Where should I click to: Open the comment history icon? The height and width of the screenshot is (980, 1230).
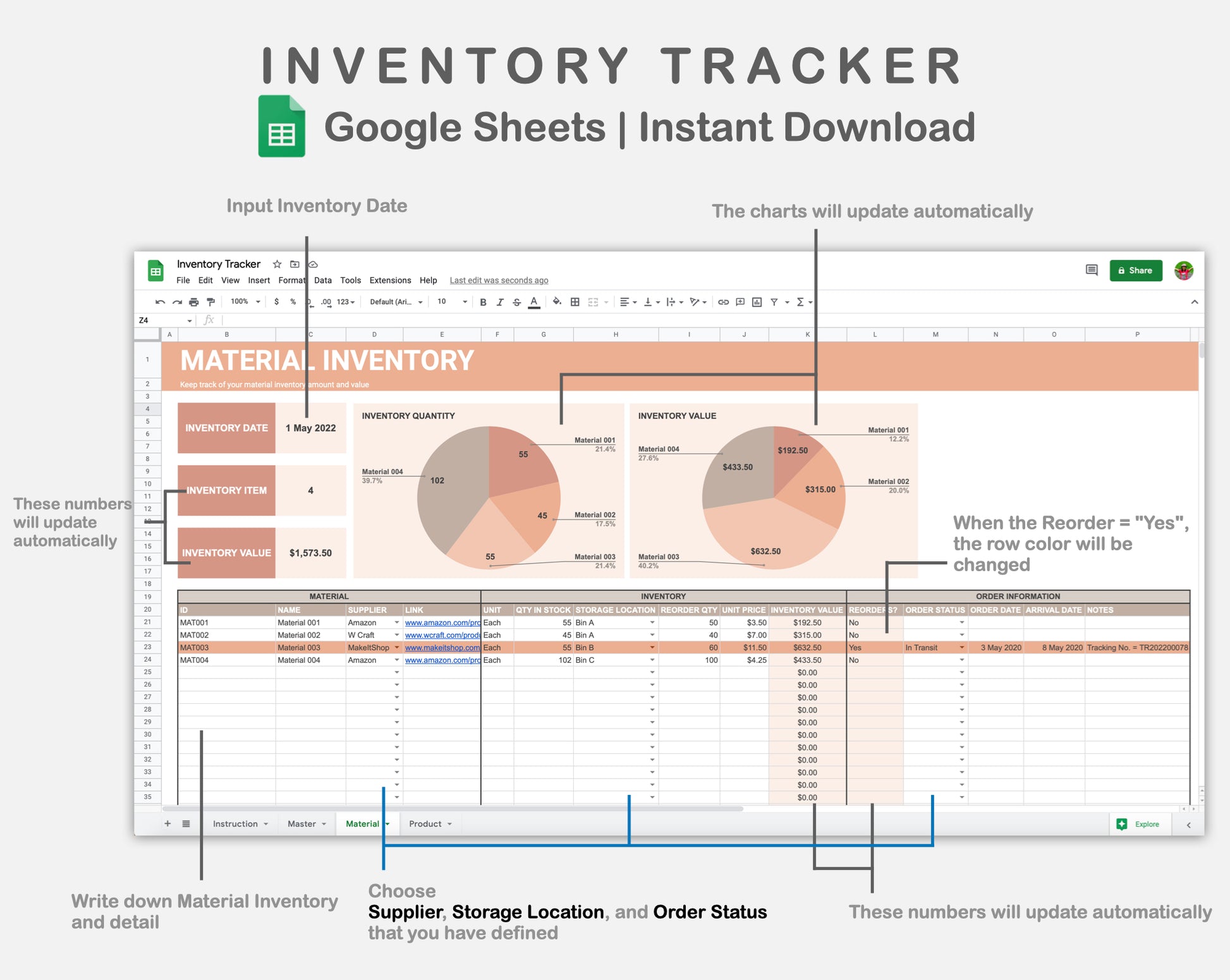pos(1091,270)
